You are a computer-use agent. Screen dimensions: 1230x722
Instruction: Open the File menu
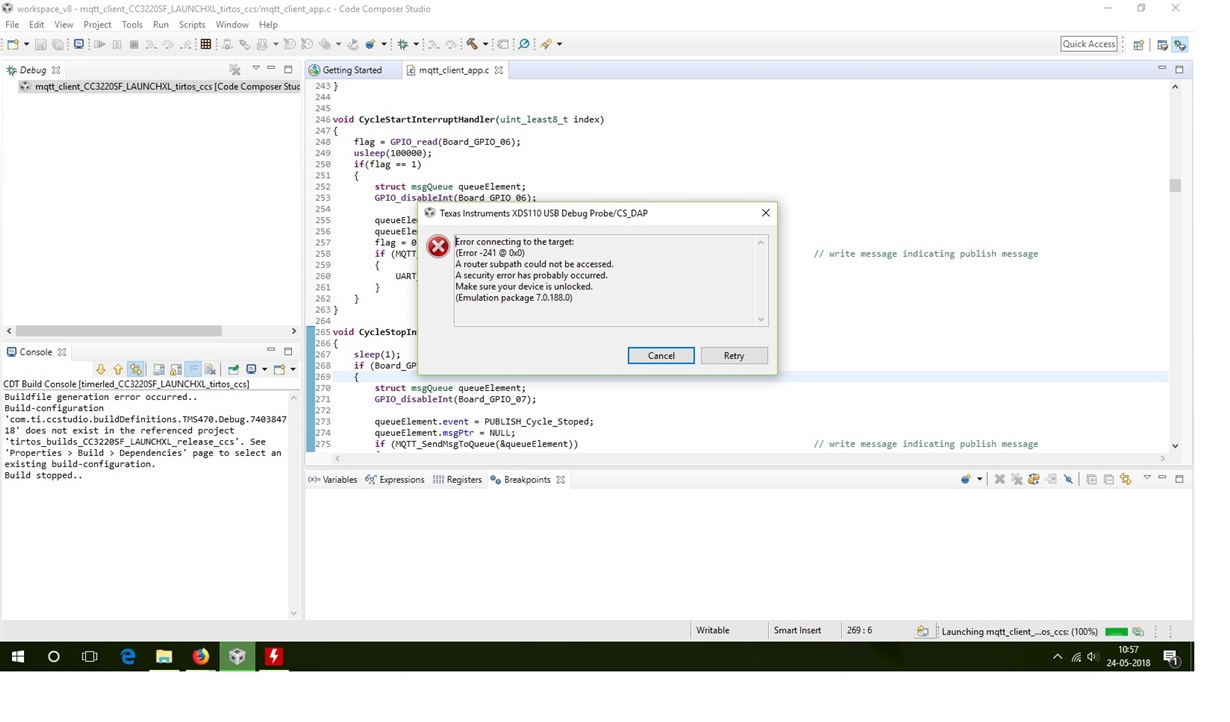pyautogui.click(x=12, y=24)
